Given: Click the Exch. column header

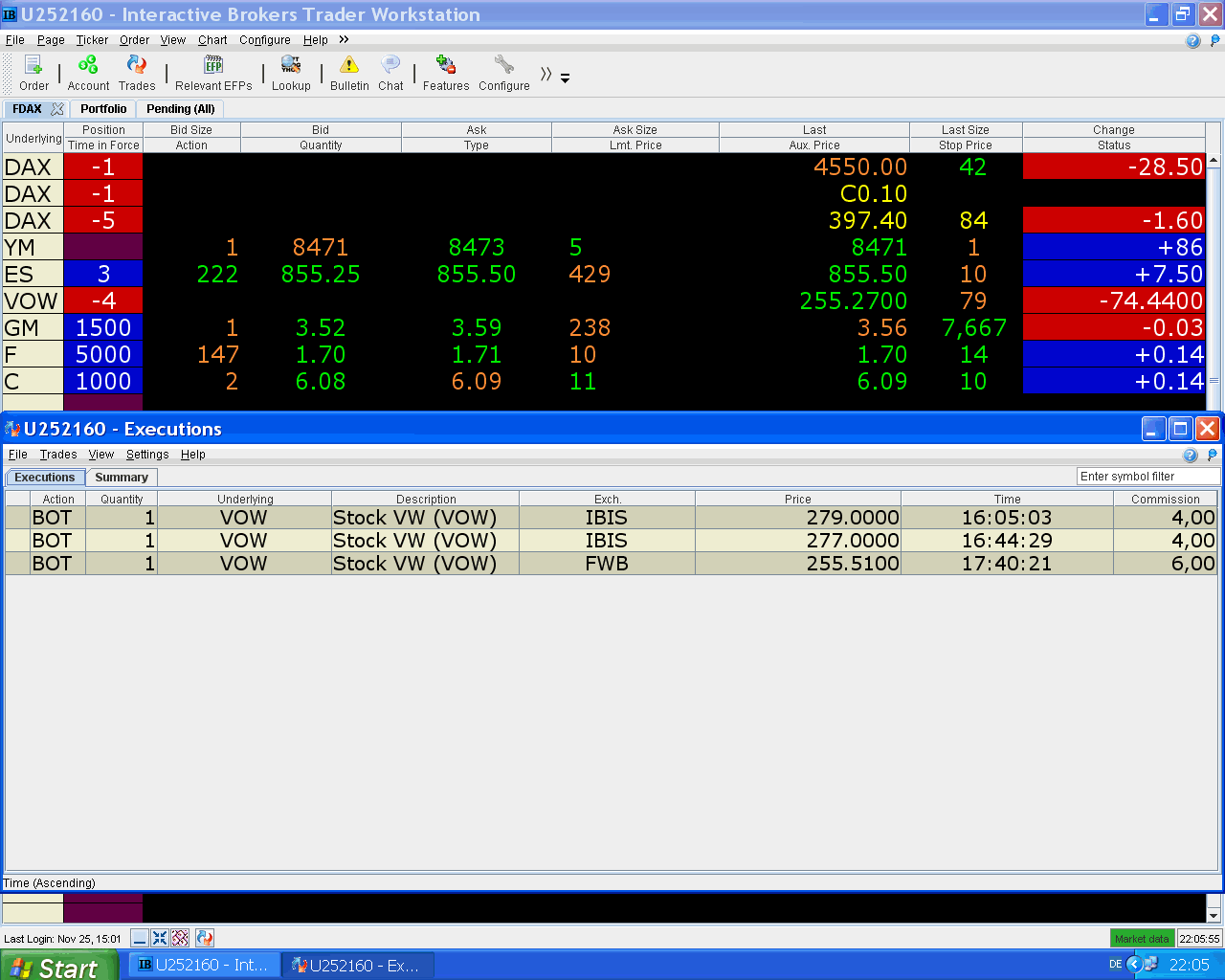Looking at the screenshot, I should click(608, 499).
